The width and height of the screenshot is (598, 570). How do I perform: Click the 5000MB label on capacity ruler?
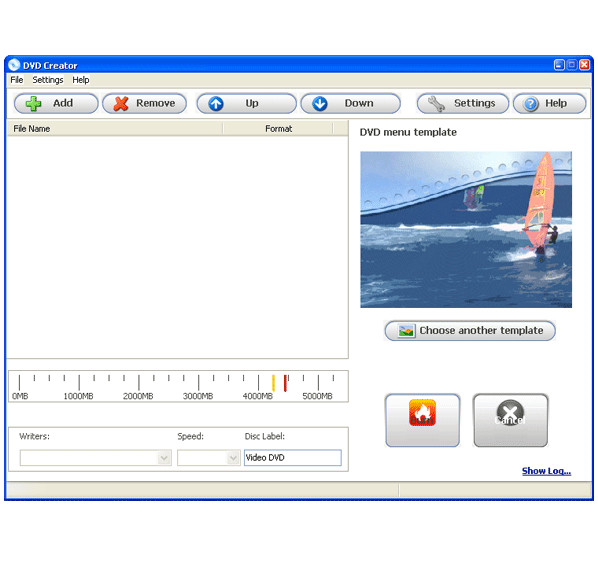317,396
